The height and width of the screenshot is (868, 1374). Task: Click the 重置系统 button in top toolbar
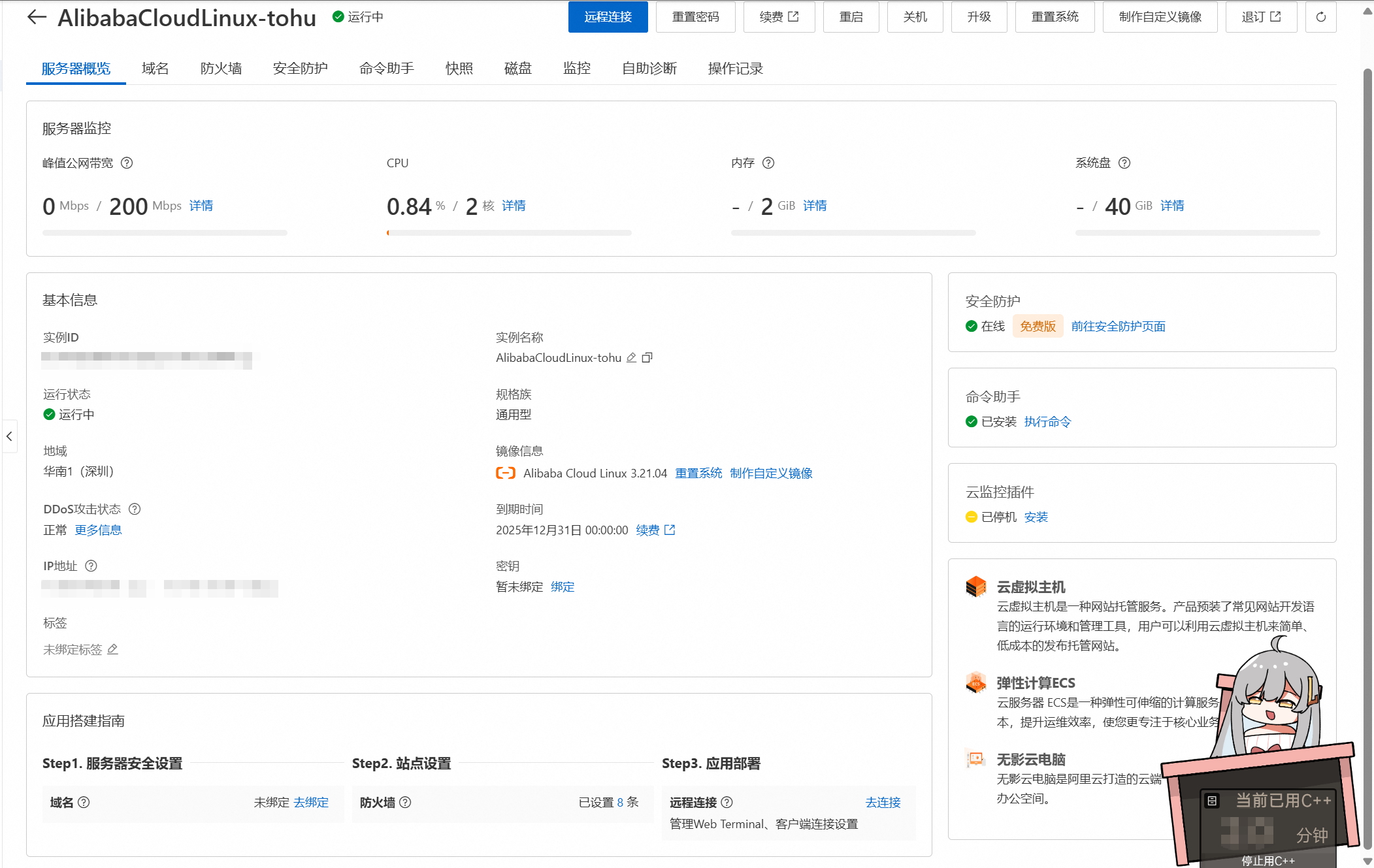click(x=1055, y=17)
